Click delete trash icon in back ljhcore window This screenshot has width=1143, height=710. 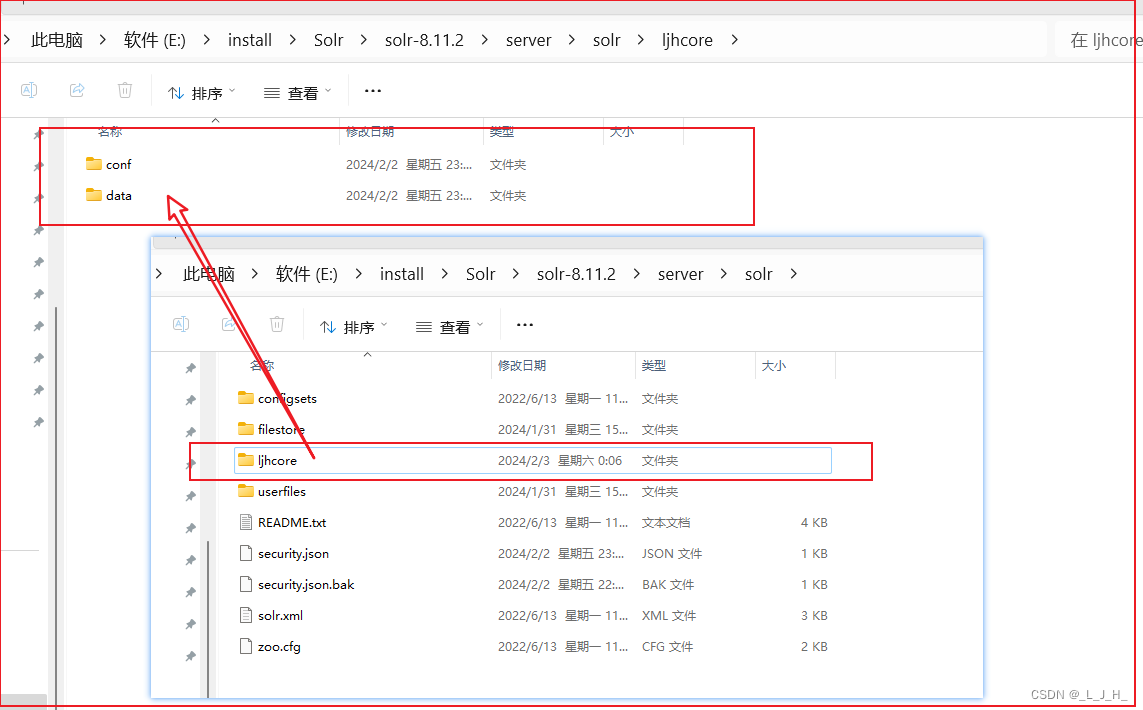click(125, 90)
